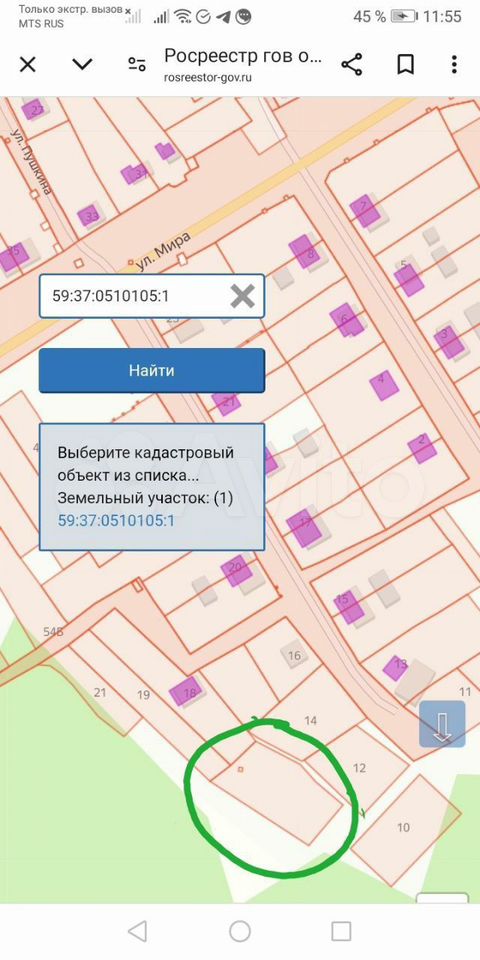Click the blue Найти button
The width and height of the screenshot is (480, 960).
coord(152,370)
